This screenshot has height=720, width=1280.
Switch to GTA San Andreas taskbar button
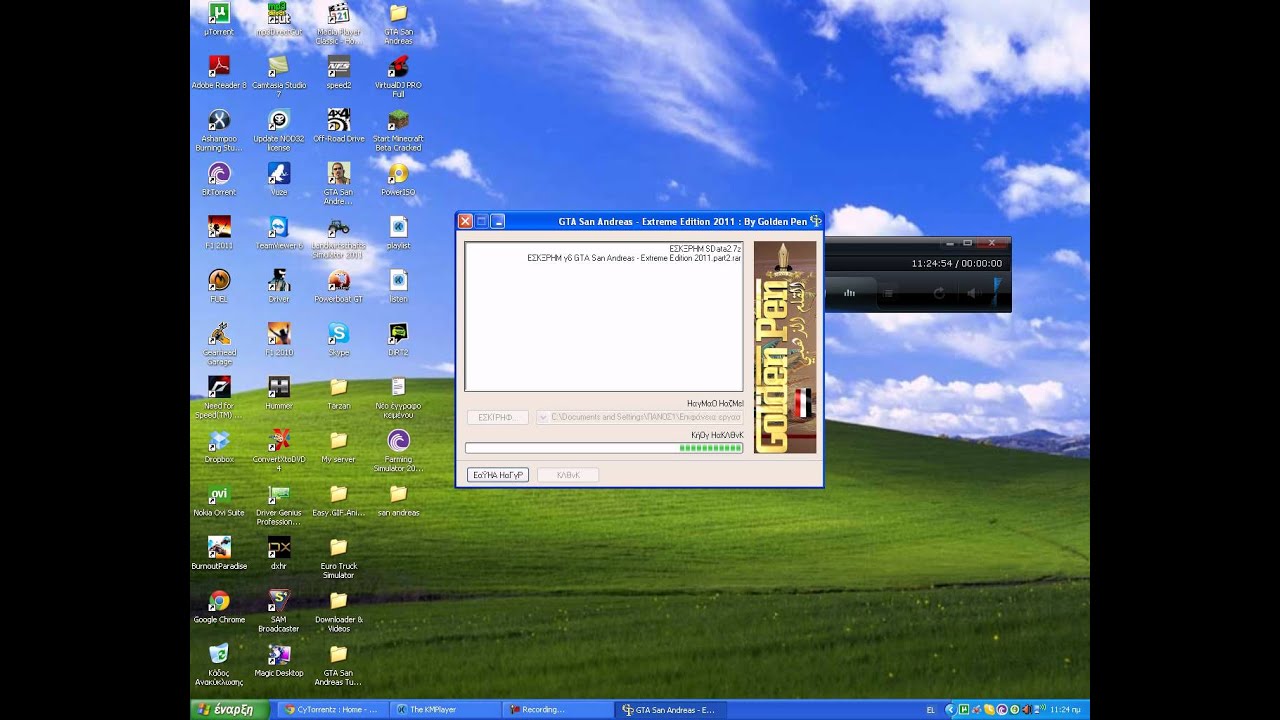(x=671, y=710)
